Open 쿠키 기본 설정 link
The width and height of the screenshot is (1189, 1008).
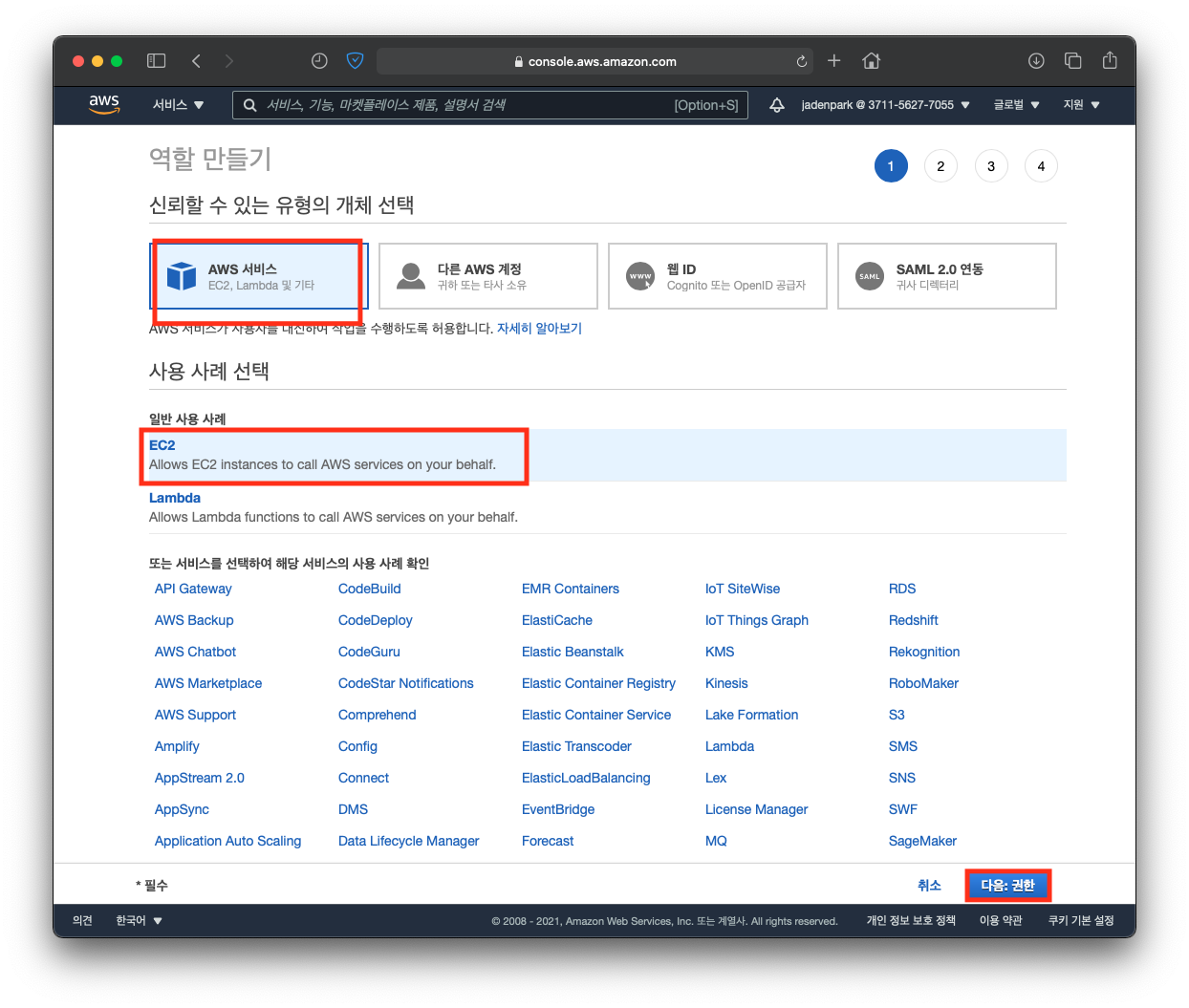click(1081, 921)
